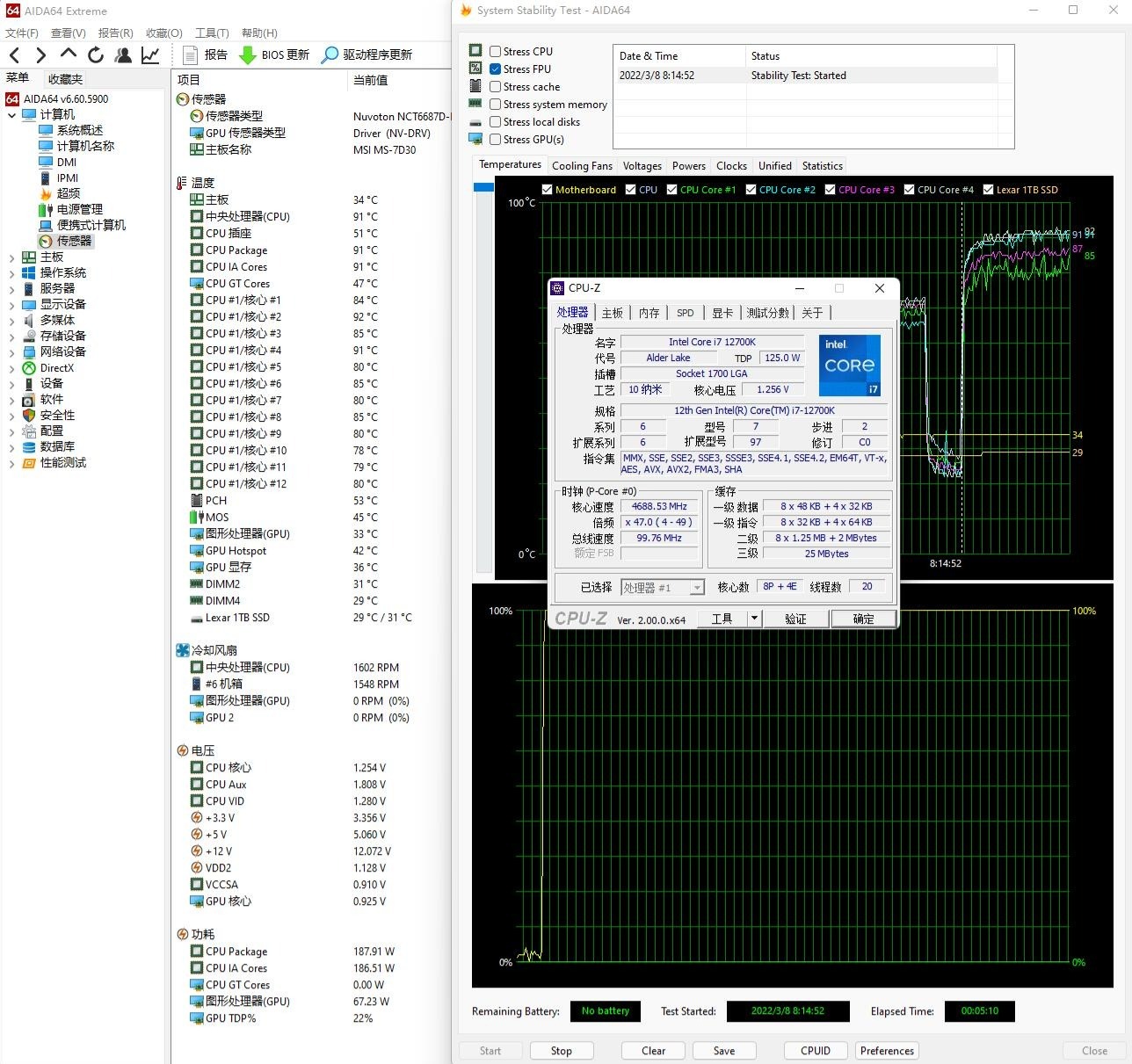Click the blue slider beside temperature graph
The image size is (1132, 1064).
[x=483, y=187]
